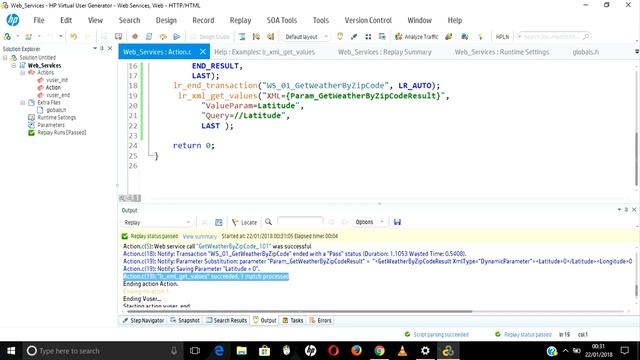The width and height of the screenshot is (640, 360).
Task: Click magnifier in Output panel toolbar
Action: [268, 222]
